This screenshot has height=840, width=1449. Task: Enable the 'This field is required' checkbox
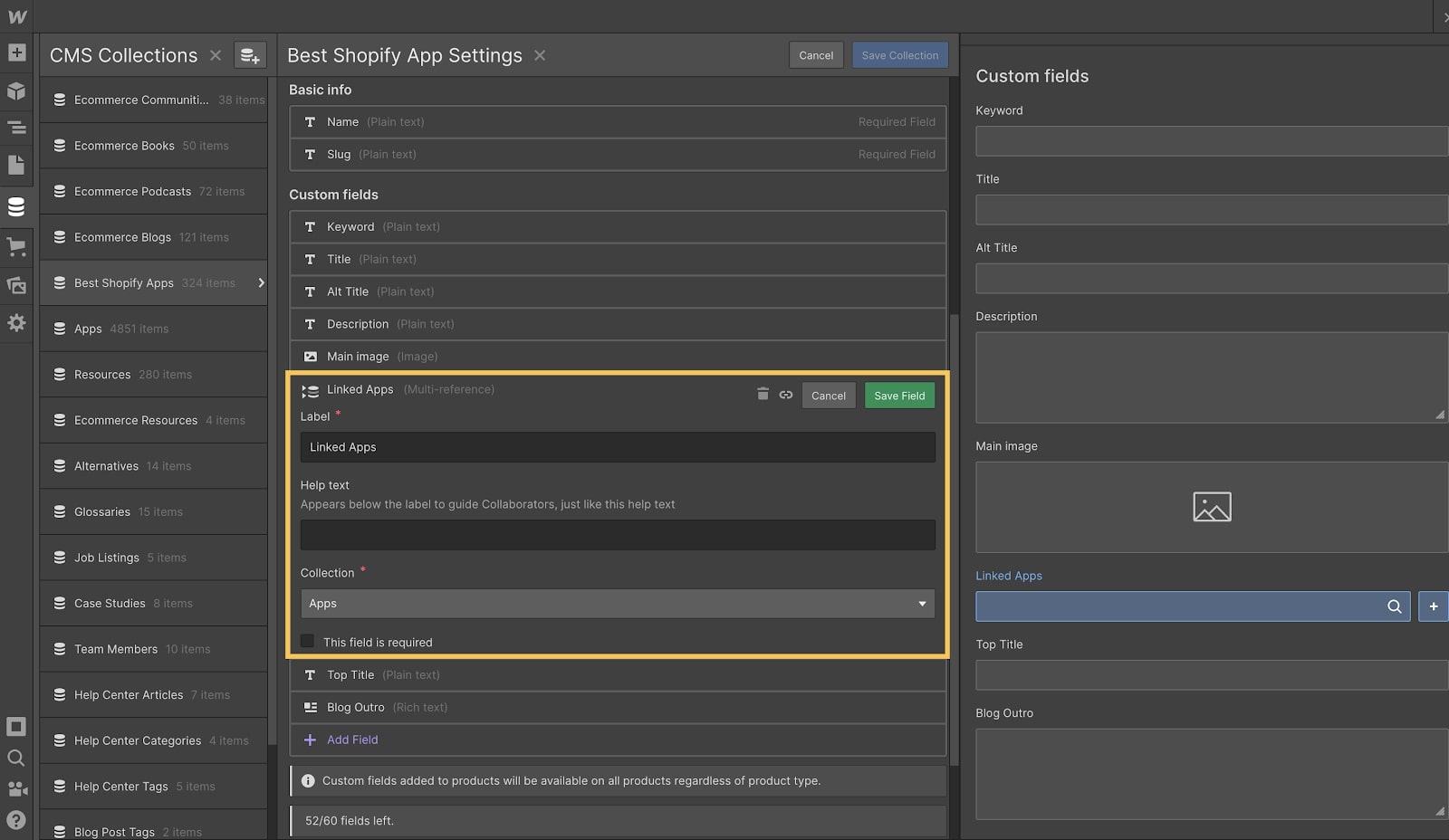coord(308,641)
